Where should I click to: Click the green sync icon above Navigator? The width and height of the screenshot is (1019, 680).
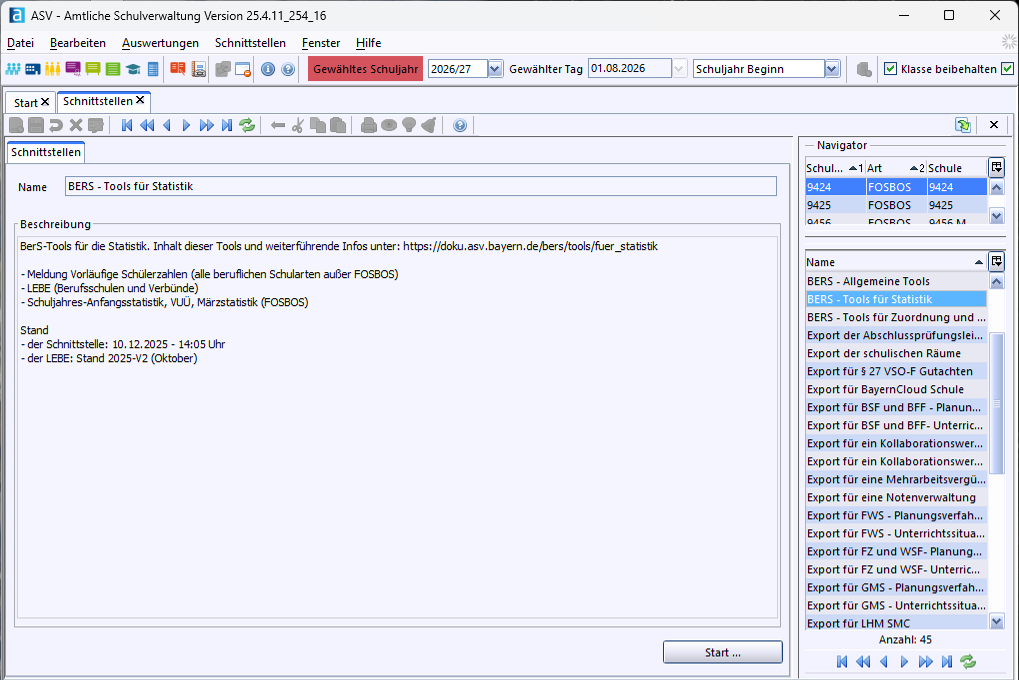[x=962, y=125]
